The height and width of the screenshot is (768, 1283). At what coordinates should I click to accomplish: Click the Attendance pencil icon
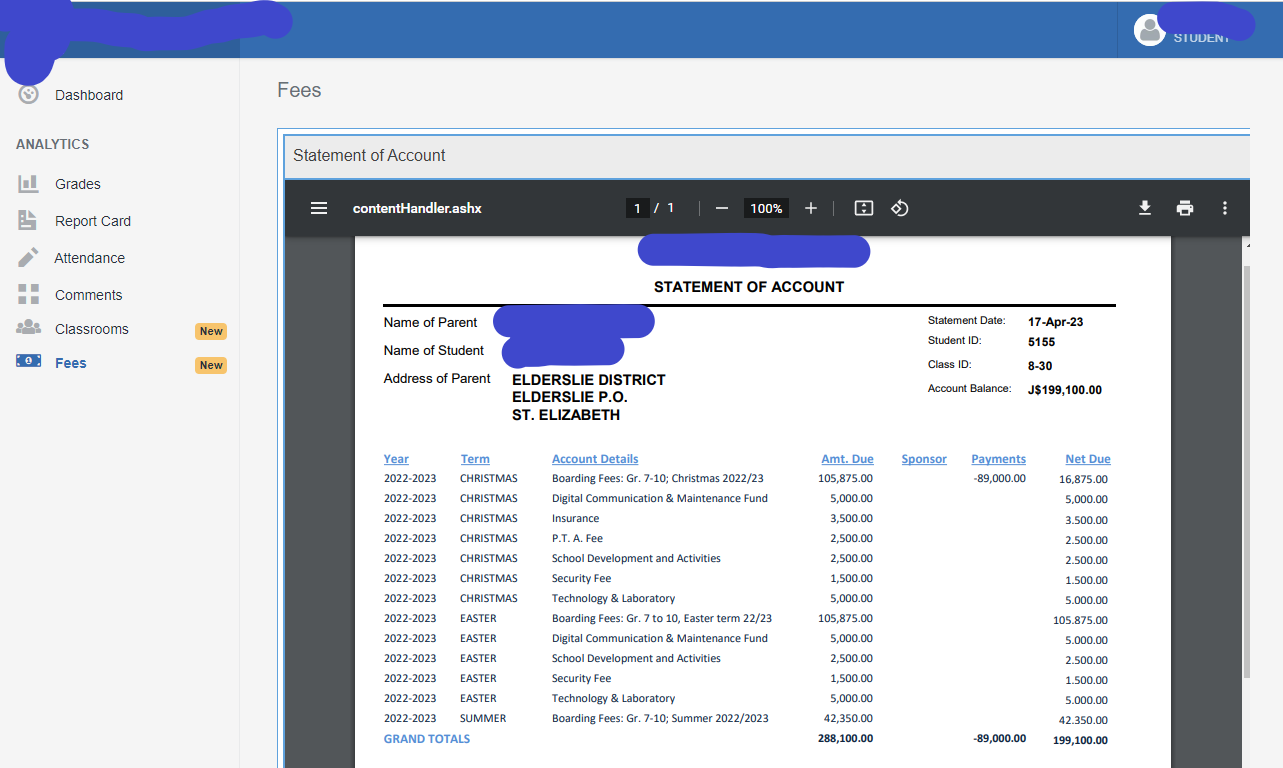tap(28, 258)
